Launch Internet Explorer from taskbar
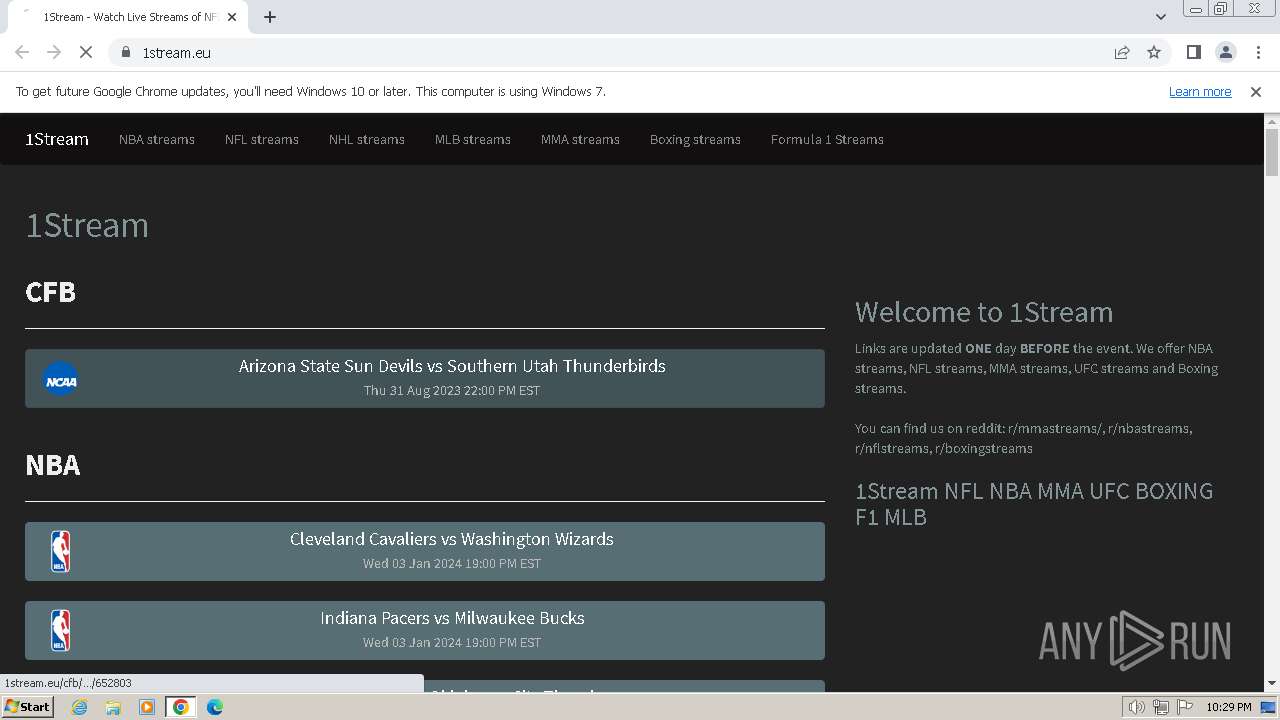Viewport: 1280px width, 720px height. click(x=79, y=707)
